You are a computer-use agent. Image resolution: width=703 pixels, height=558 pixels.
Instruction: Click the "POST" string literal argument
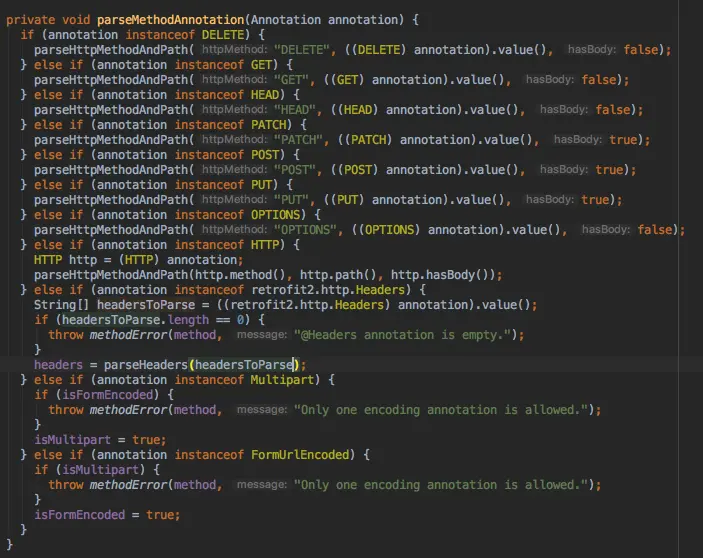295,170
